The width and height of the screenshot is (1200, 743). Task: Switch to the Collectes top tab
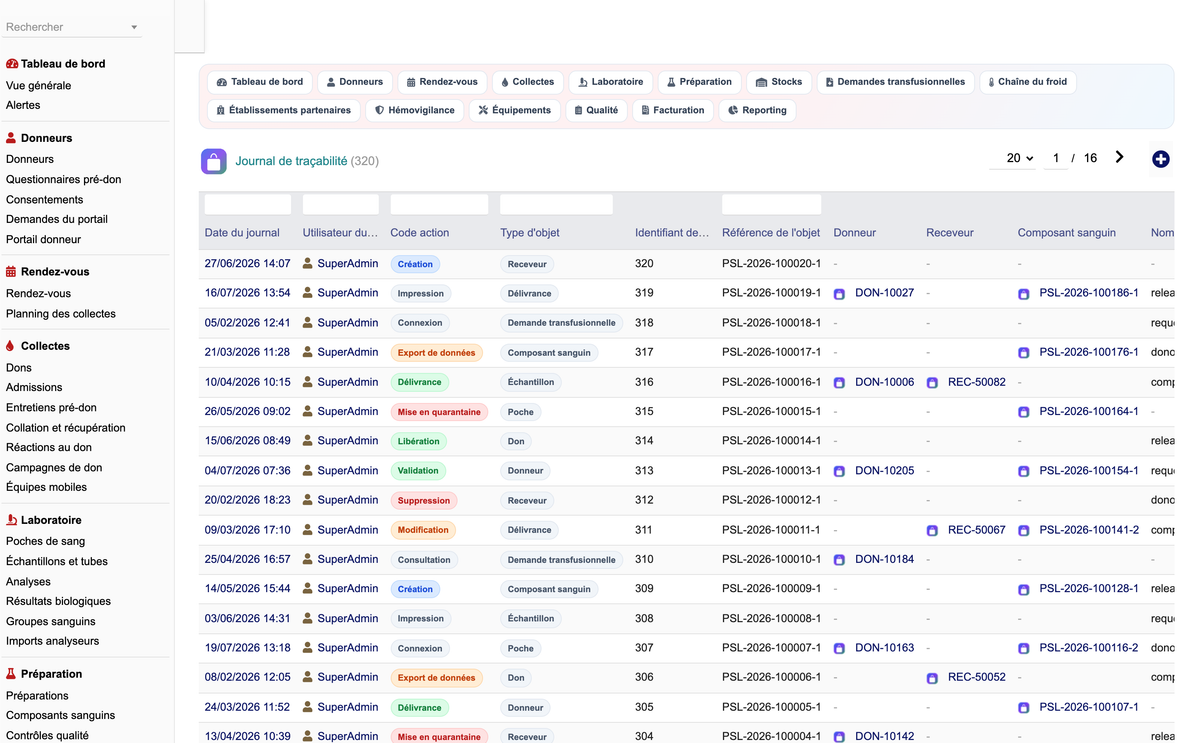pyautogui.click(x=528, y=82)
